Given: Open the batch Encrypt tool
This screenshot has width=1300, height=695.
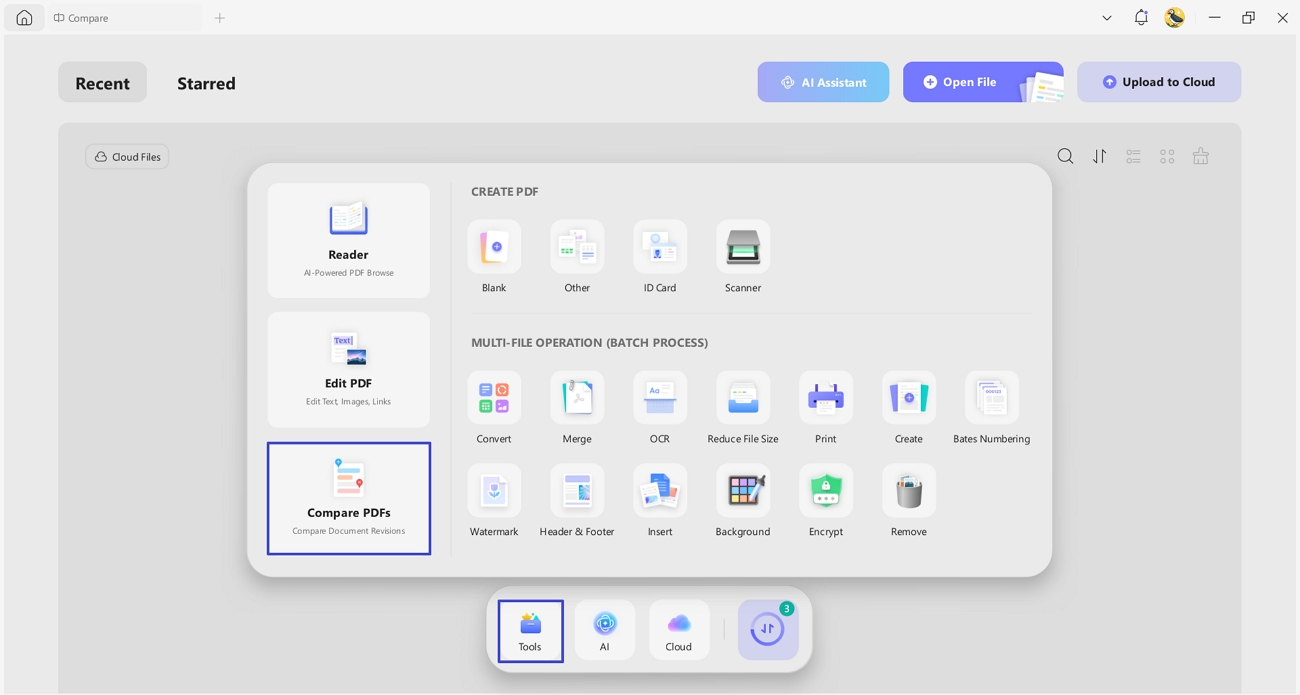Looking at the screenshot, I should point(826,490).
